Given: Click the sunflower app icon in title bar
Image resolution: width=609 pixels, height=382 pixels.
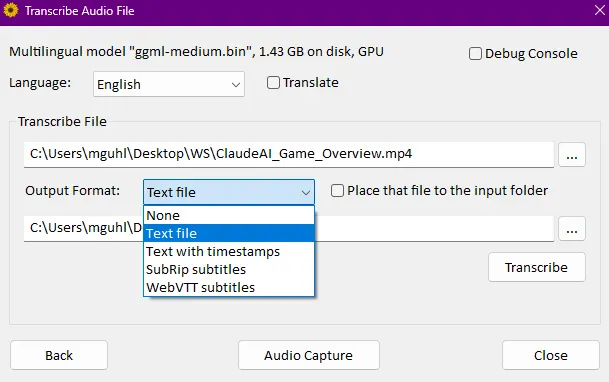Looking at the screenshot, I should [11, 10].
